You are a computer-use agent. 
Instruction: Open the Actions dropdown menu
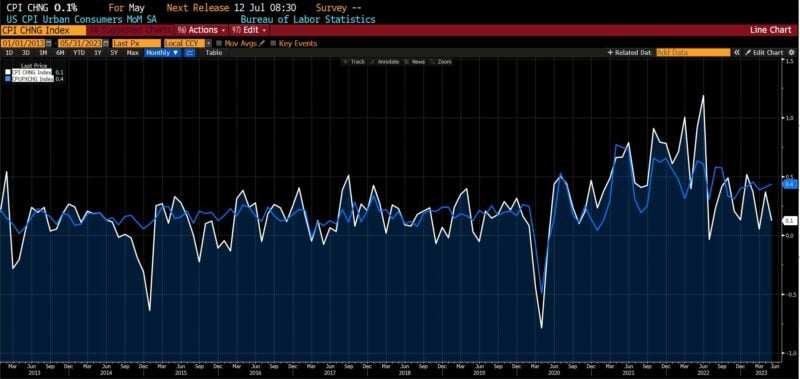pos(201,30)
